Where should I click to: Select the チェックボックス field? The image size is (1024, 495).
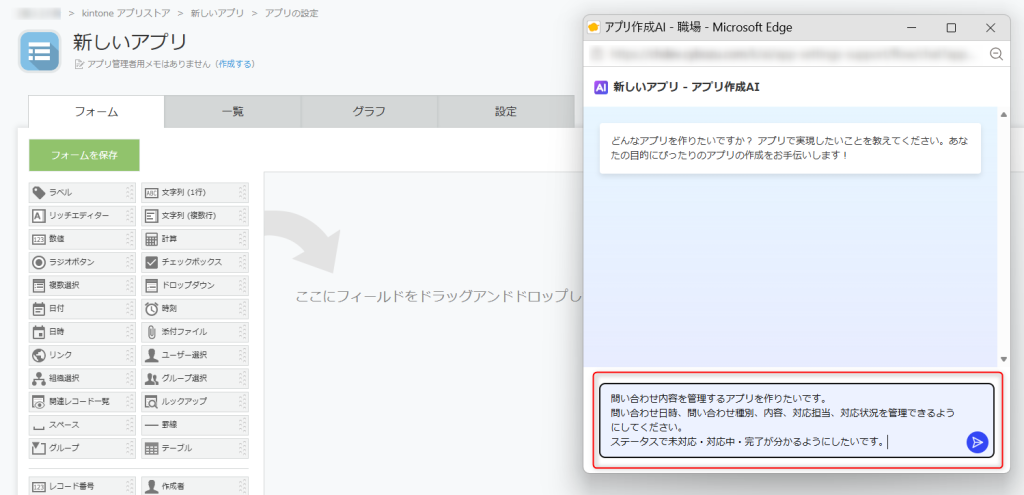tap(195, 262)
